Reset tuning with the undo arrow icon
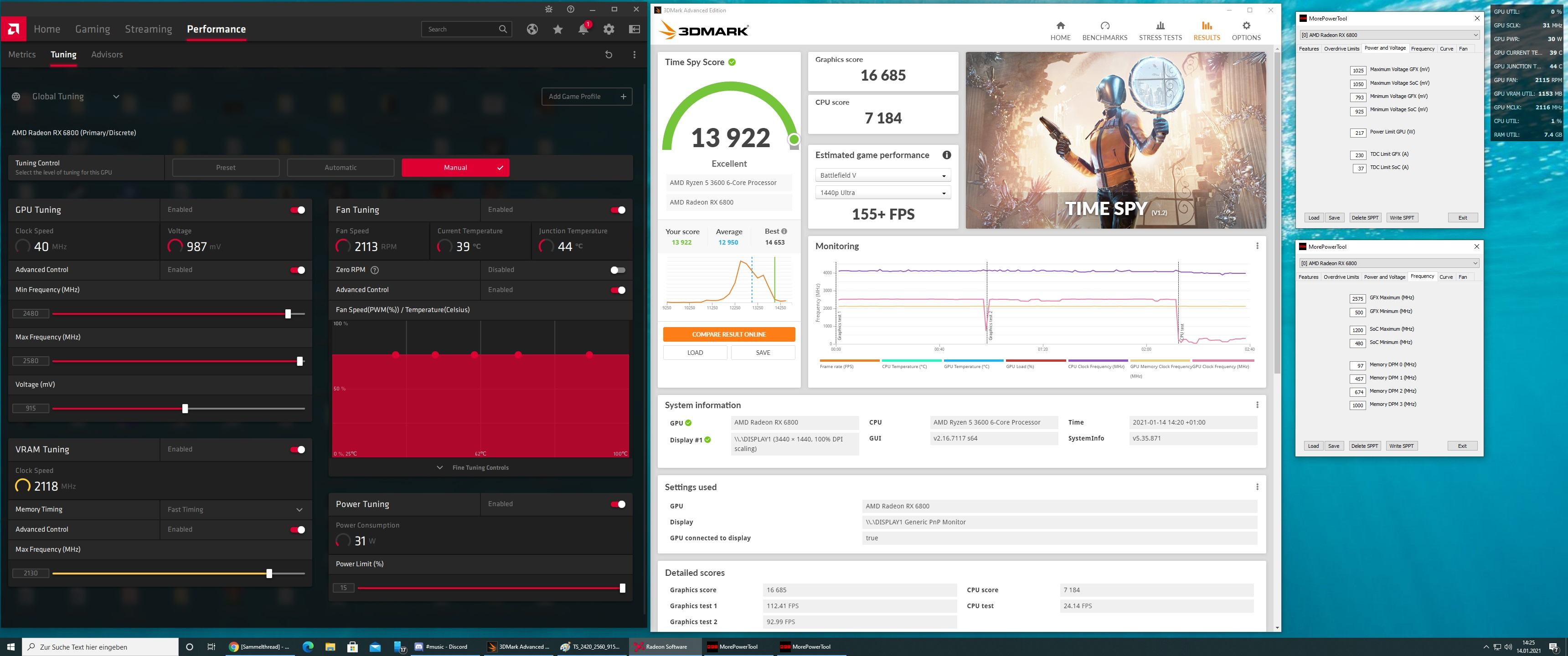Viewport: 1568px width, 656px height. point(608,54)
